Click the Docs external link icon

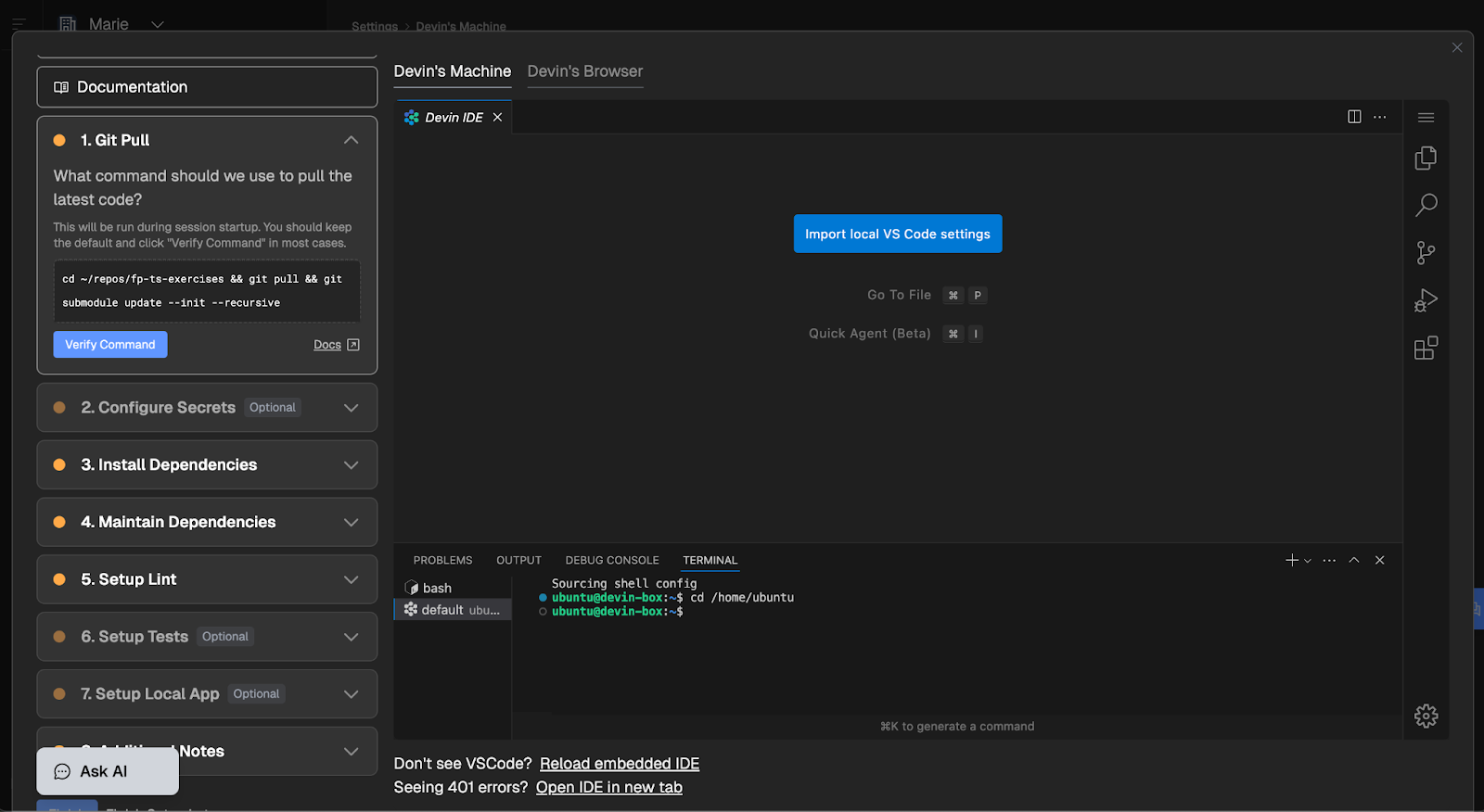(352, 345)
